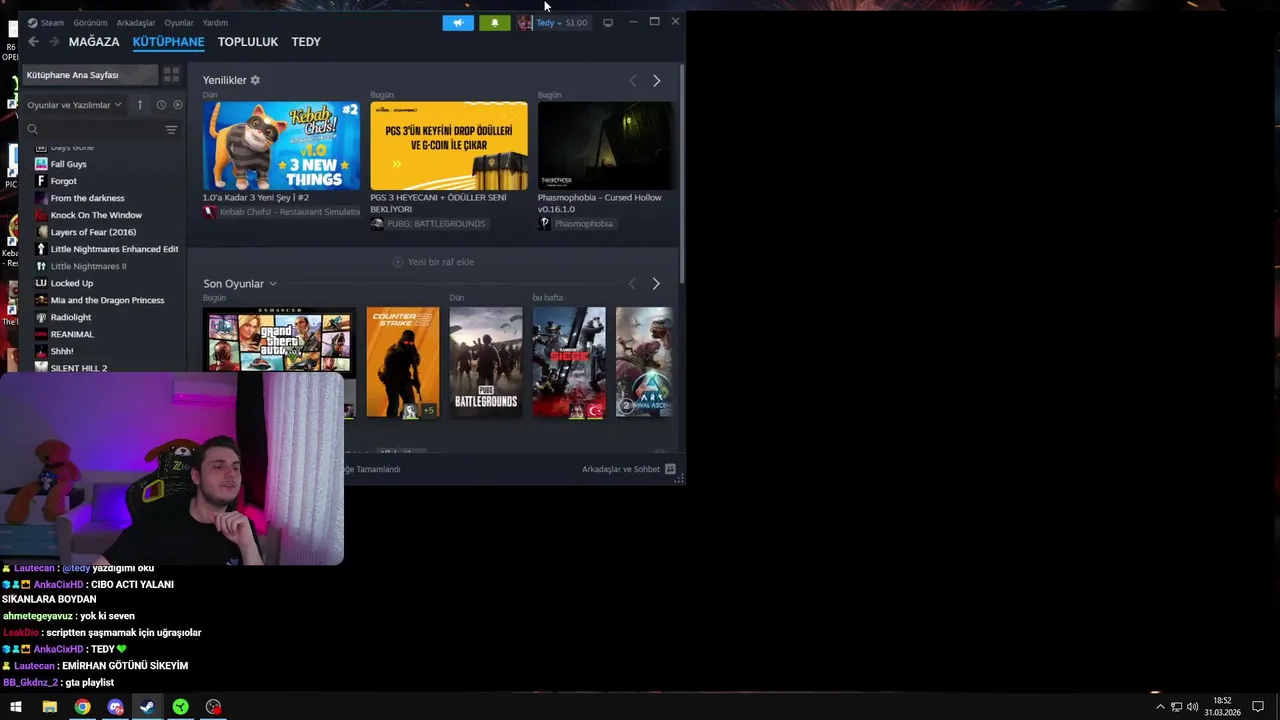
Task: Click Yeni bir raf ekle
Action: [434, 262]
